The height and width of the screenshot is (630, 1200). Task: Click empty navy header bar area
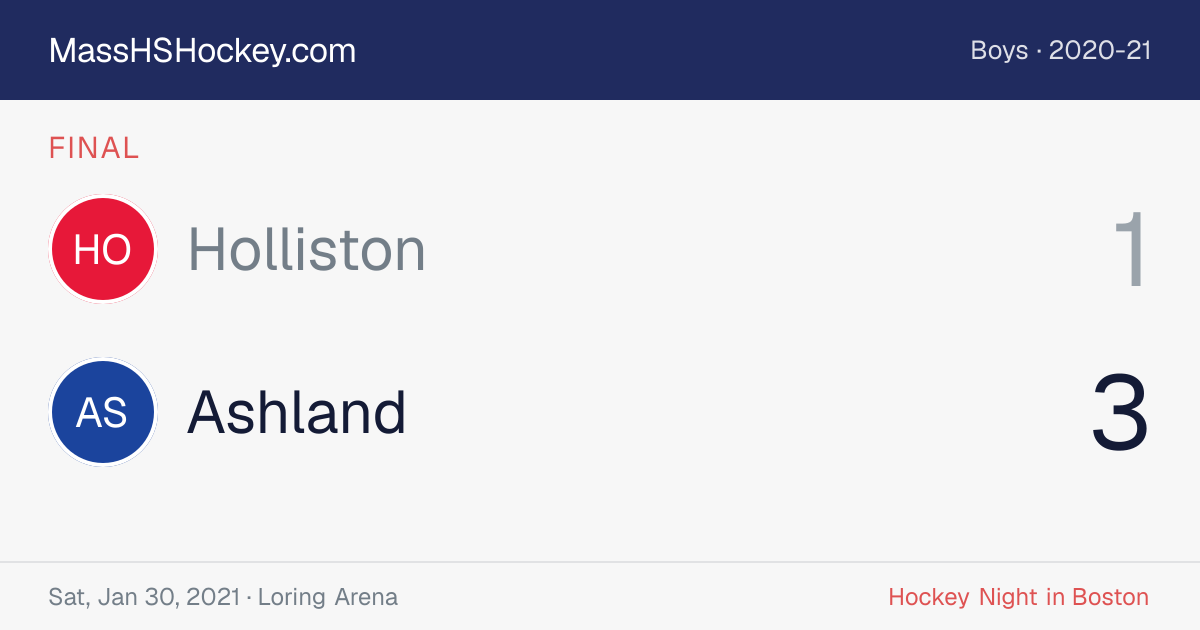tap(660, 50)
